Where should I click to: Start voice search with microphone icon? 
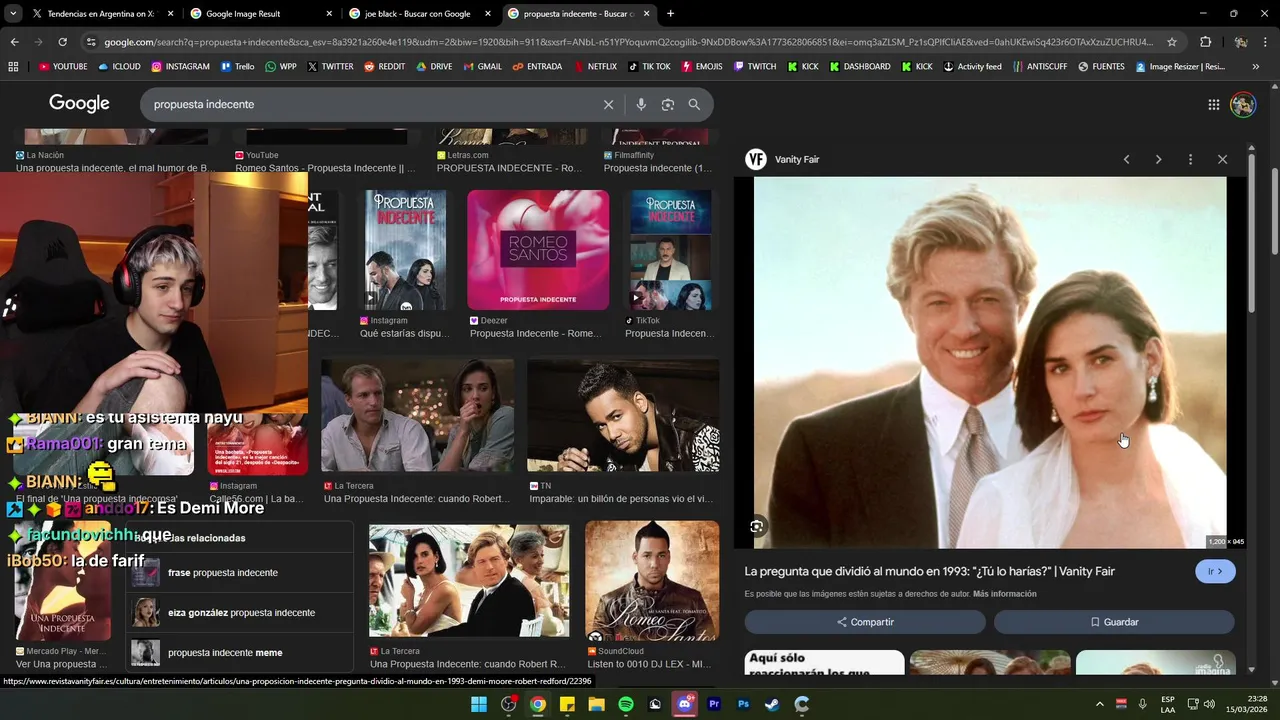point(641,104)
